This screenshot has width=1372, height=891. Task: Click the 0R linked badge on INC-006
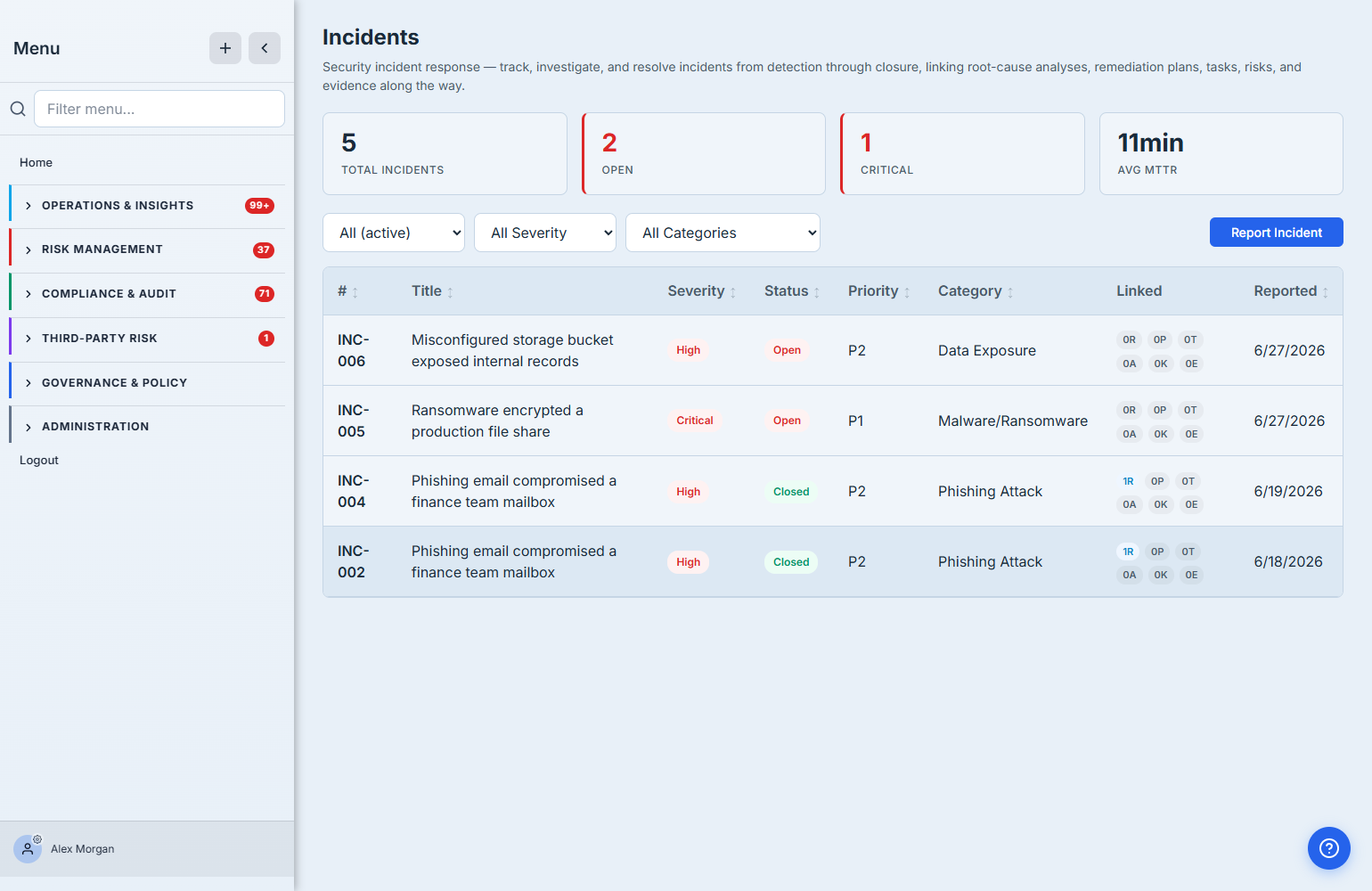[1129, 339]
